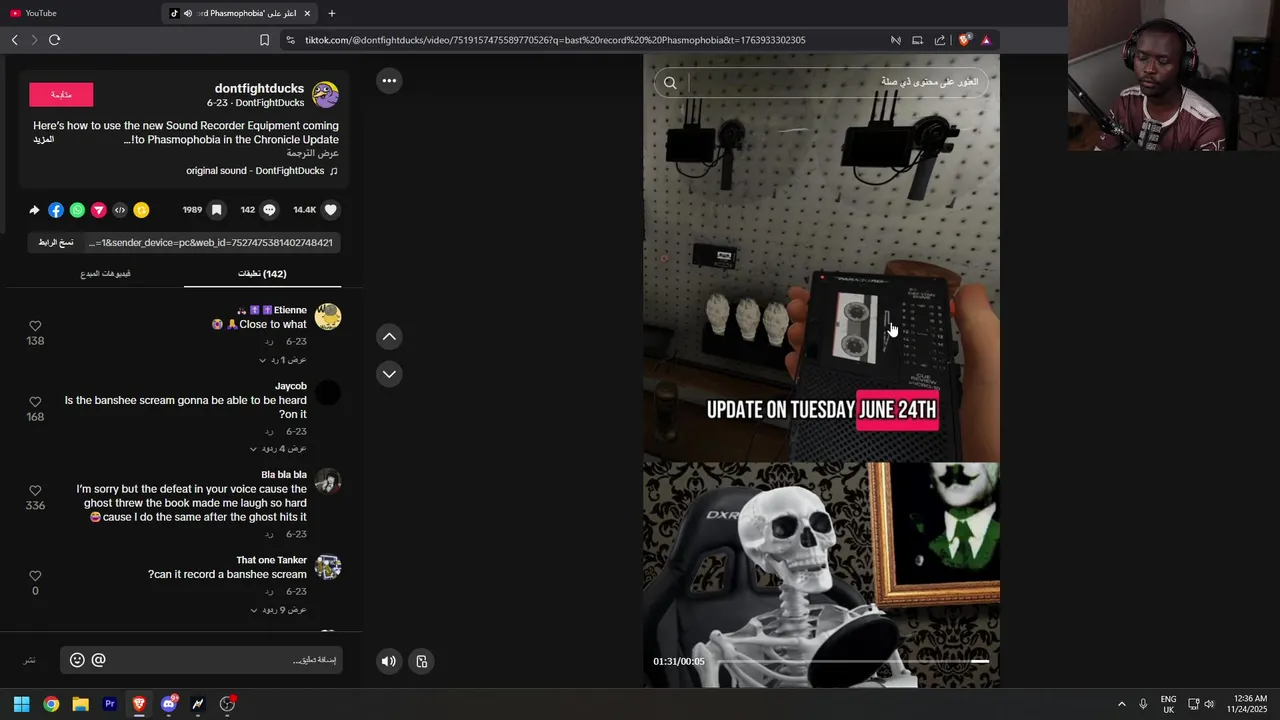Bookmark the video via icon showing 1989

[x=217, y=210]
